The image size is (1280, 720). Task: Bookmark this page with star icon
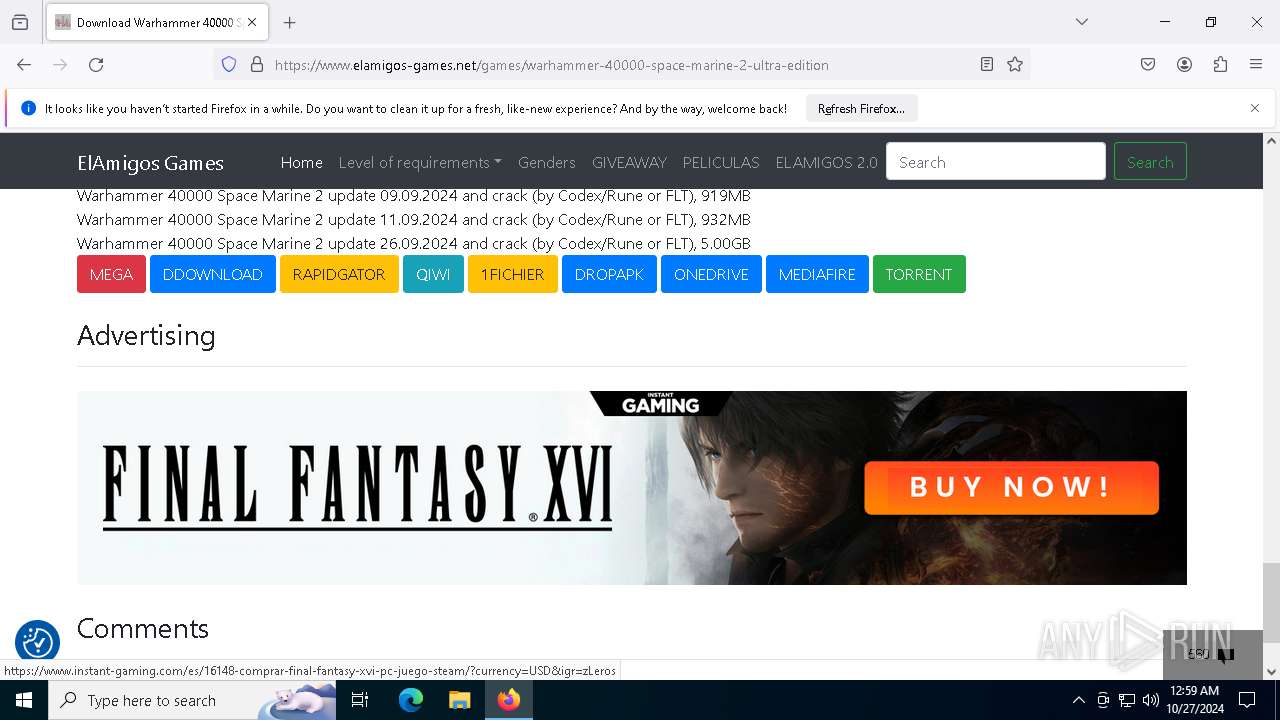tap(1015, 65)
